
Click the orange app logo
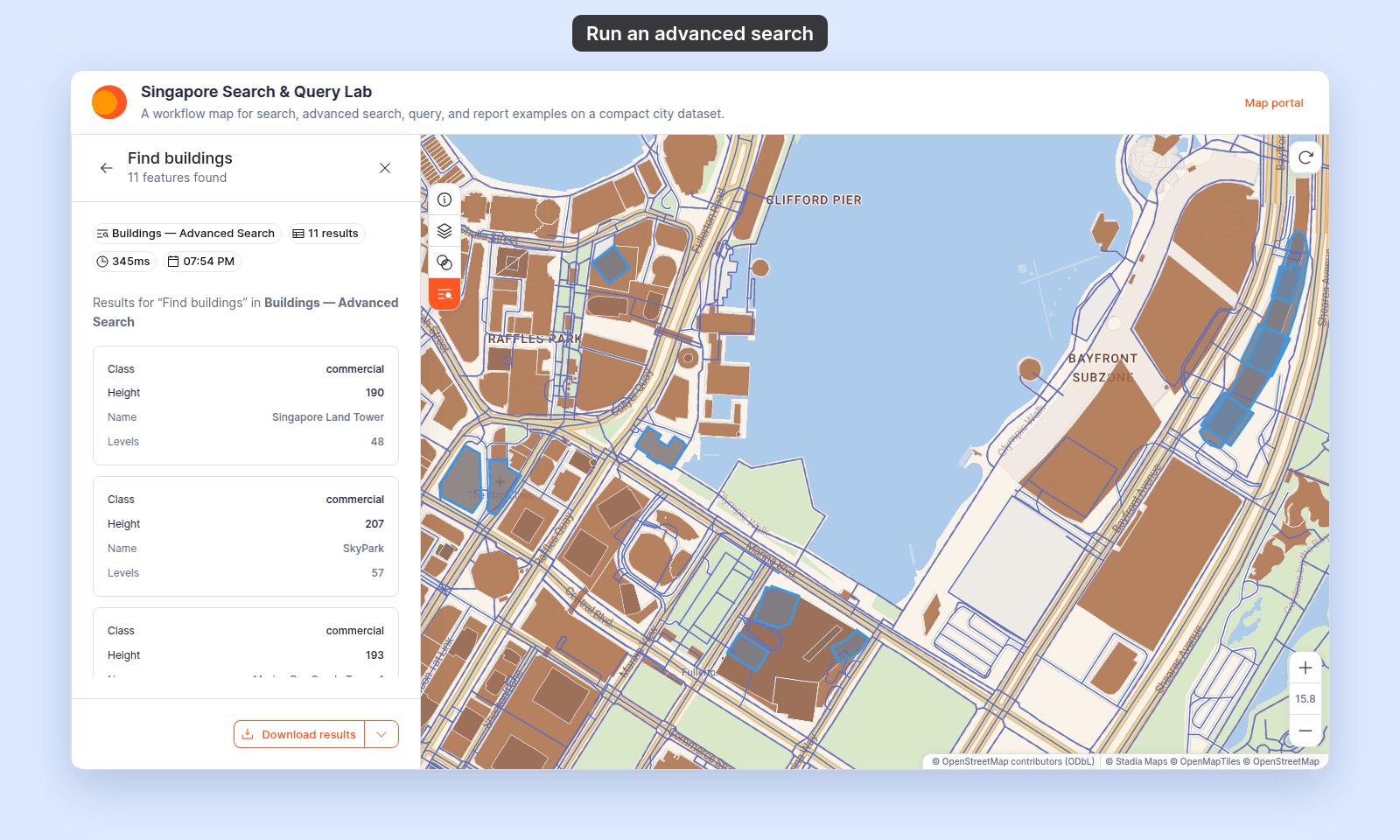tap(109, 102)
